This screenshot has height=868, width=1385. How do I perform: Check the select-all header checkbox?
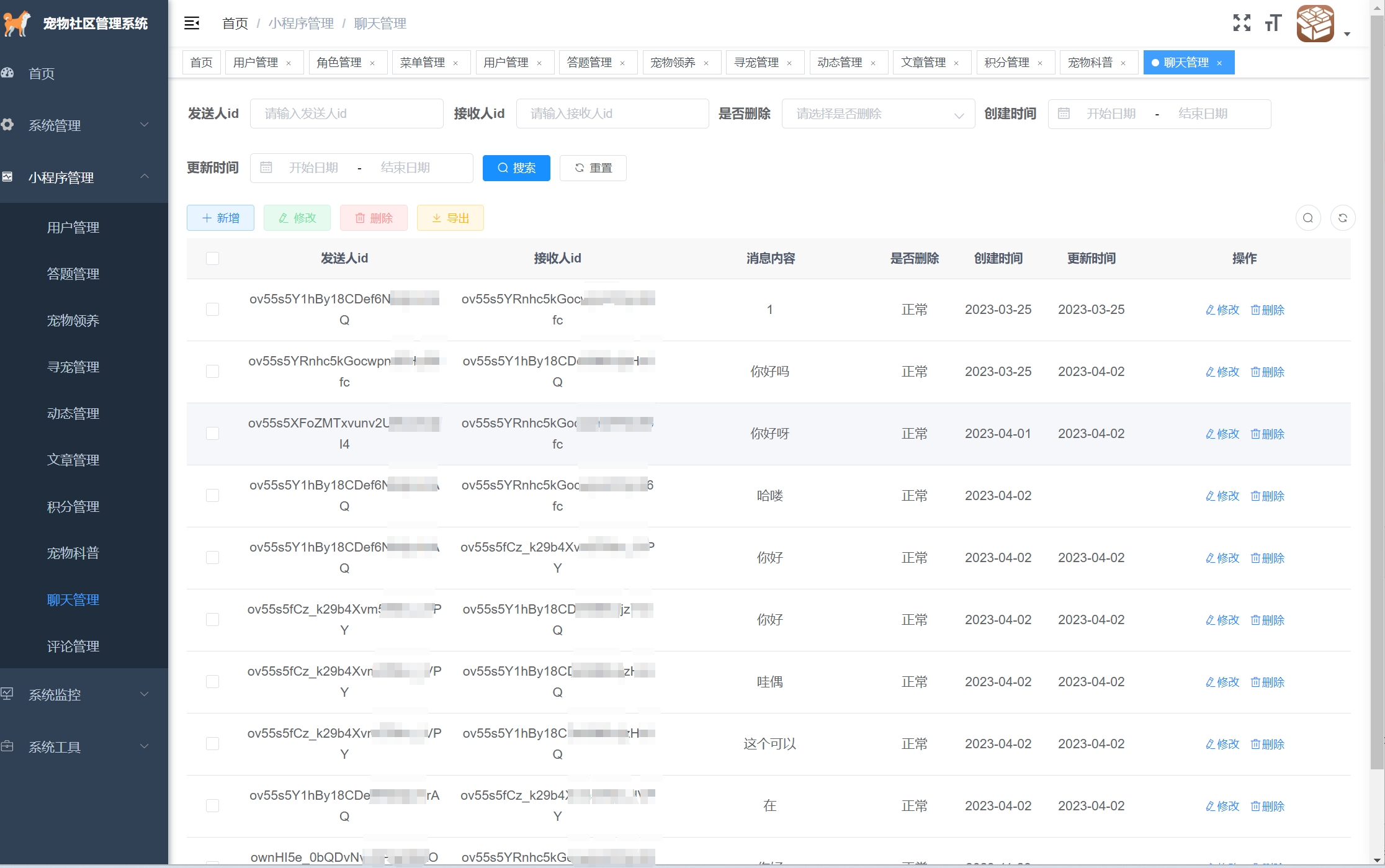click(x=212, y=258)
